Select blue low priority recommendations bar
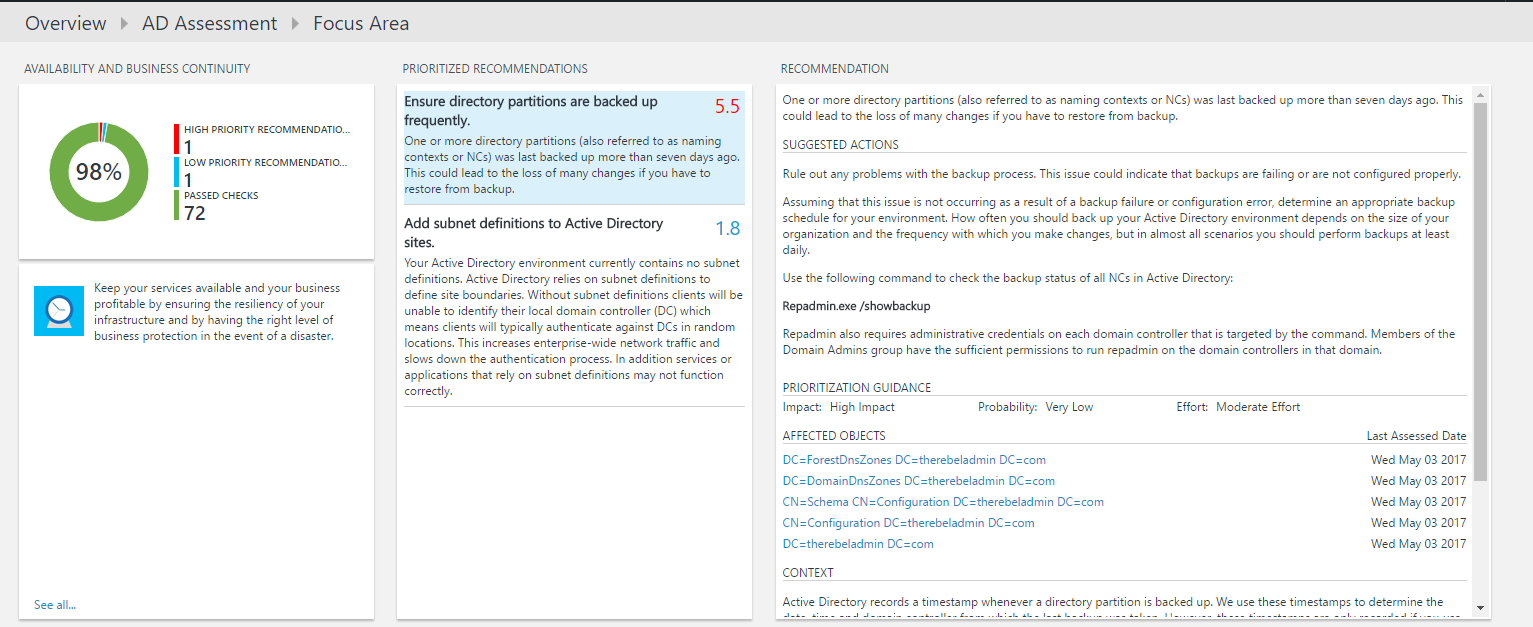 (177, 172)
